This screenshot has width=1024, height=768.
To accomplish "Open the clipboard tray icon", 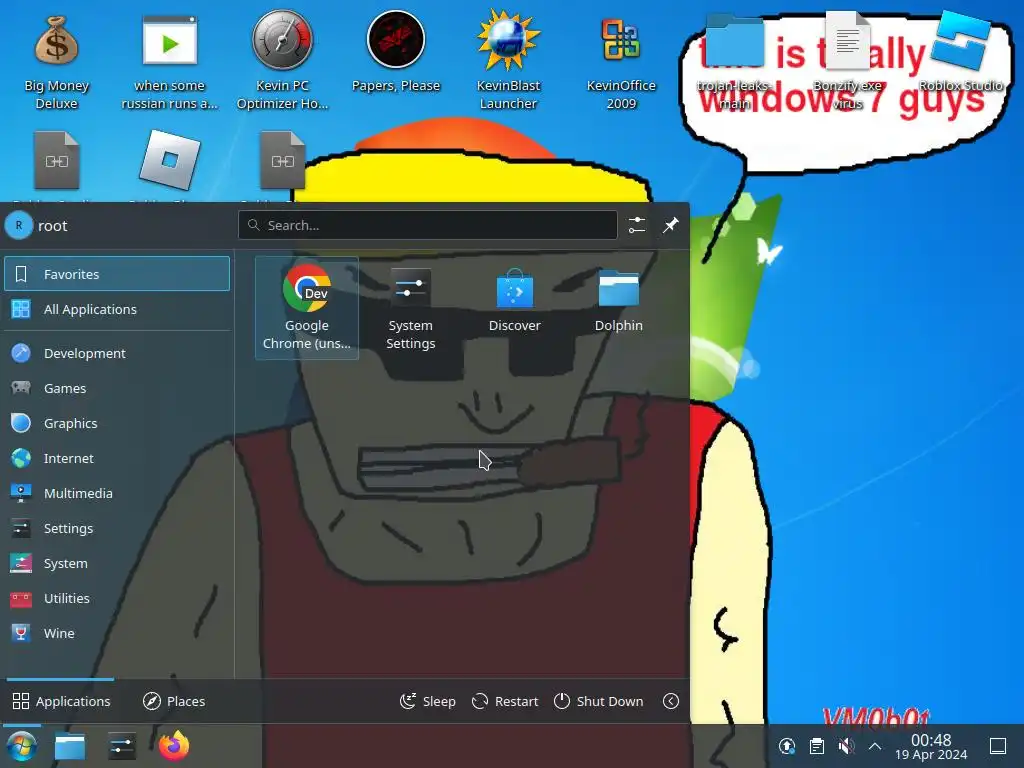I will click(x=816, y=746).
